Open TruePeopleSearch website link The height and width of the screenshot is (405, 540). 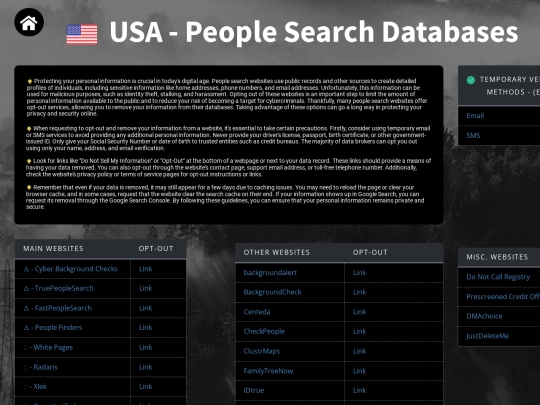click(64, 288)
